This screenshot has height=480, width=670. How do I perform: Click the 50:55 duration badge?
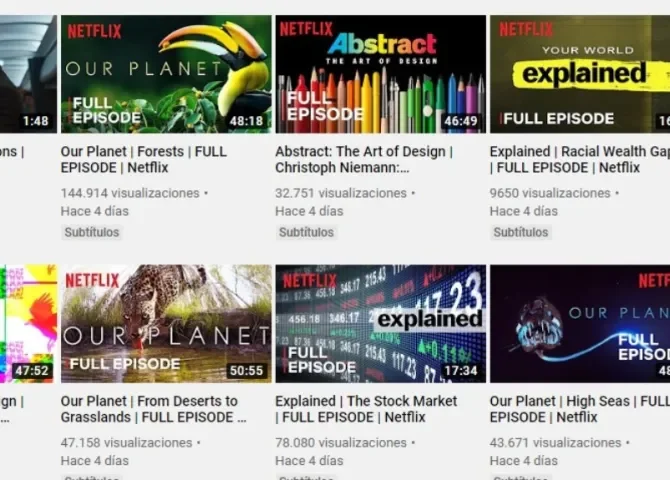(247, 370)
